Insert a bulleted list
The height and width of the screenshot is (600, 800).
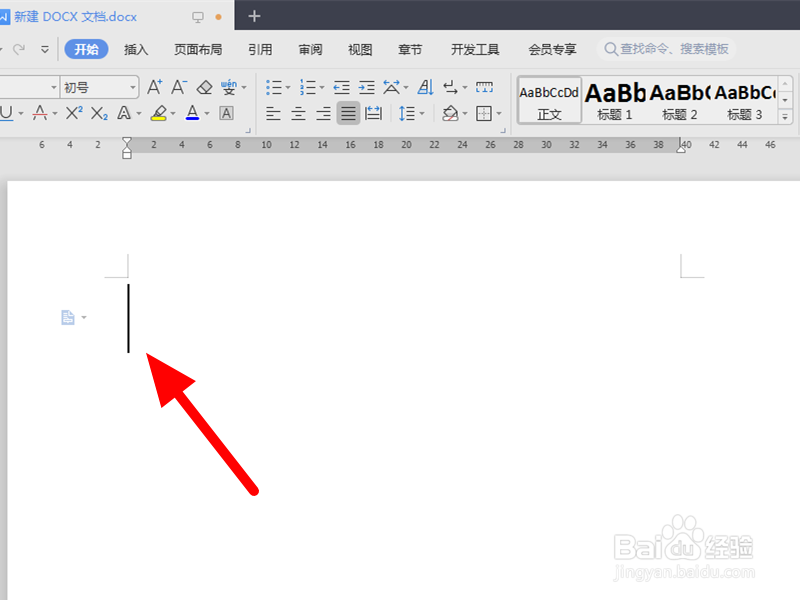click(x=273, y=87)
